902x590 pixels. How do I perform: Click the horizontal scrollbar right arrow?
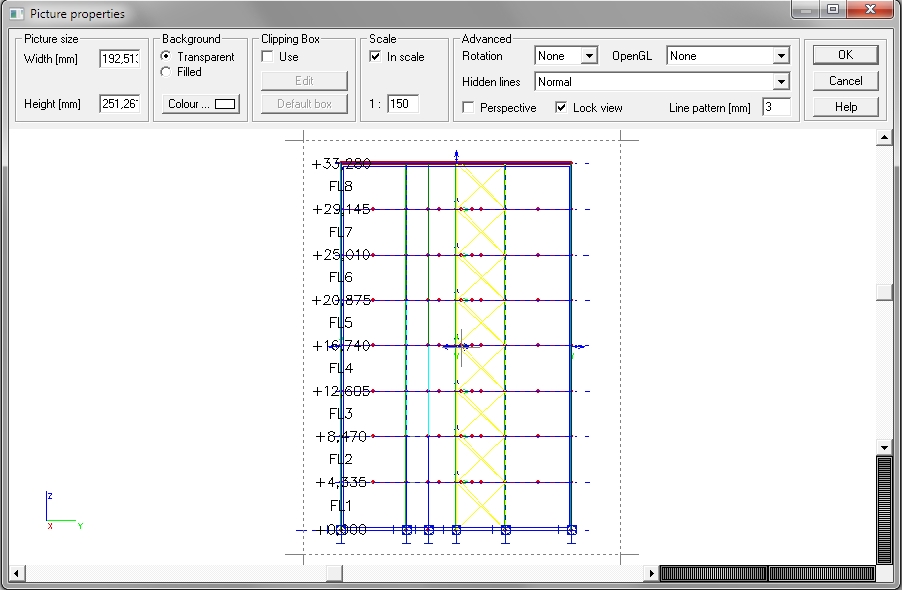651,573
